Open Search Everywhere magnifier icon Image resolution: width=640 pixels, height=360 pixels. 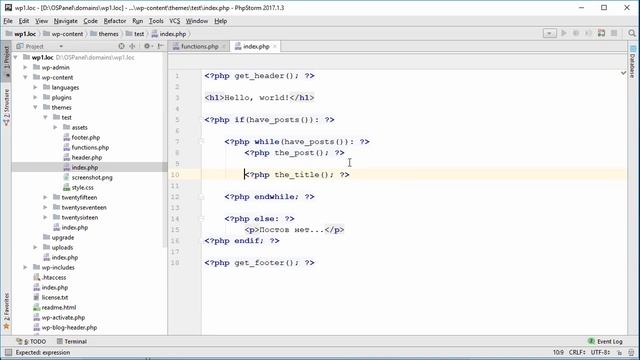pyautogui.click(x=632, y=33)
